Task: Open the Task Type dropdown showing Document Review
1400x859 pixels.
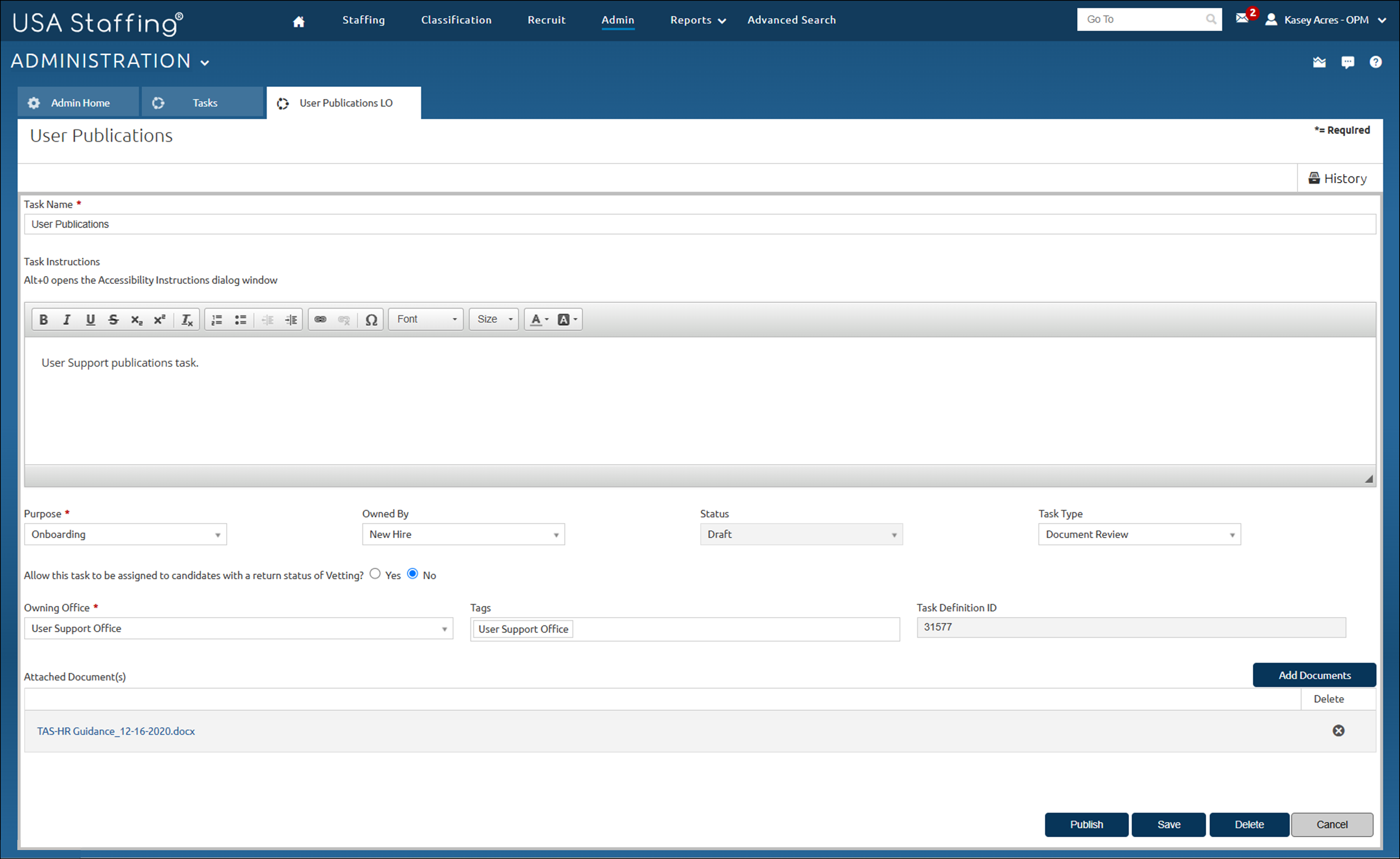Action: (1139, 534)
